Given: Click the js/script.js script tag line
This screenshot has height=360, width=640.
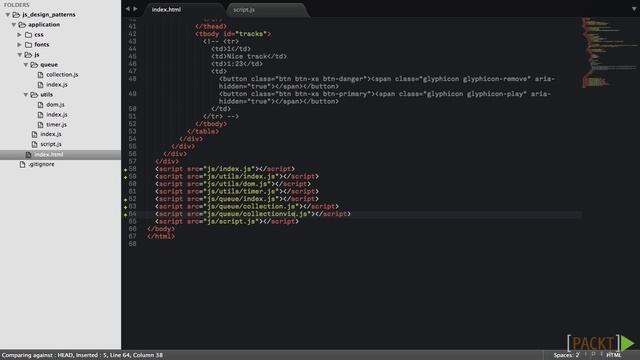Looking at the screenshot, I should click(227, 222).
